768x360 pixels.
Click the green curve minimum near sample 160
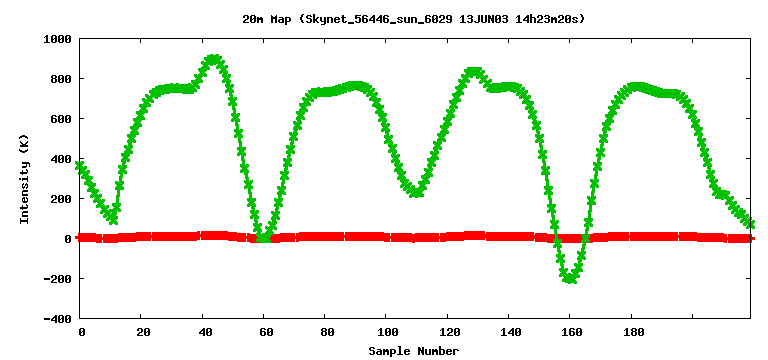570,278
